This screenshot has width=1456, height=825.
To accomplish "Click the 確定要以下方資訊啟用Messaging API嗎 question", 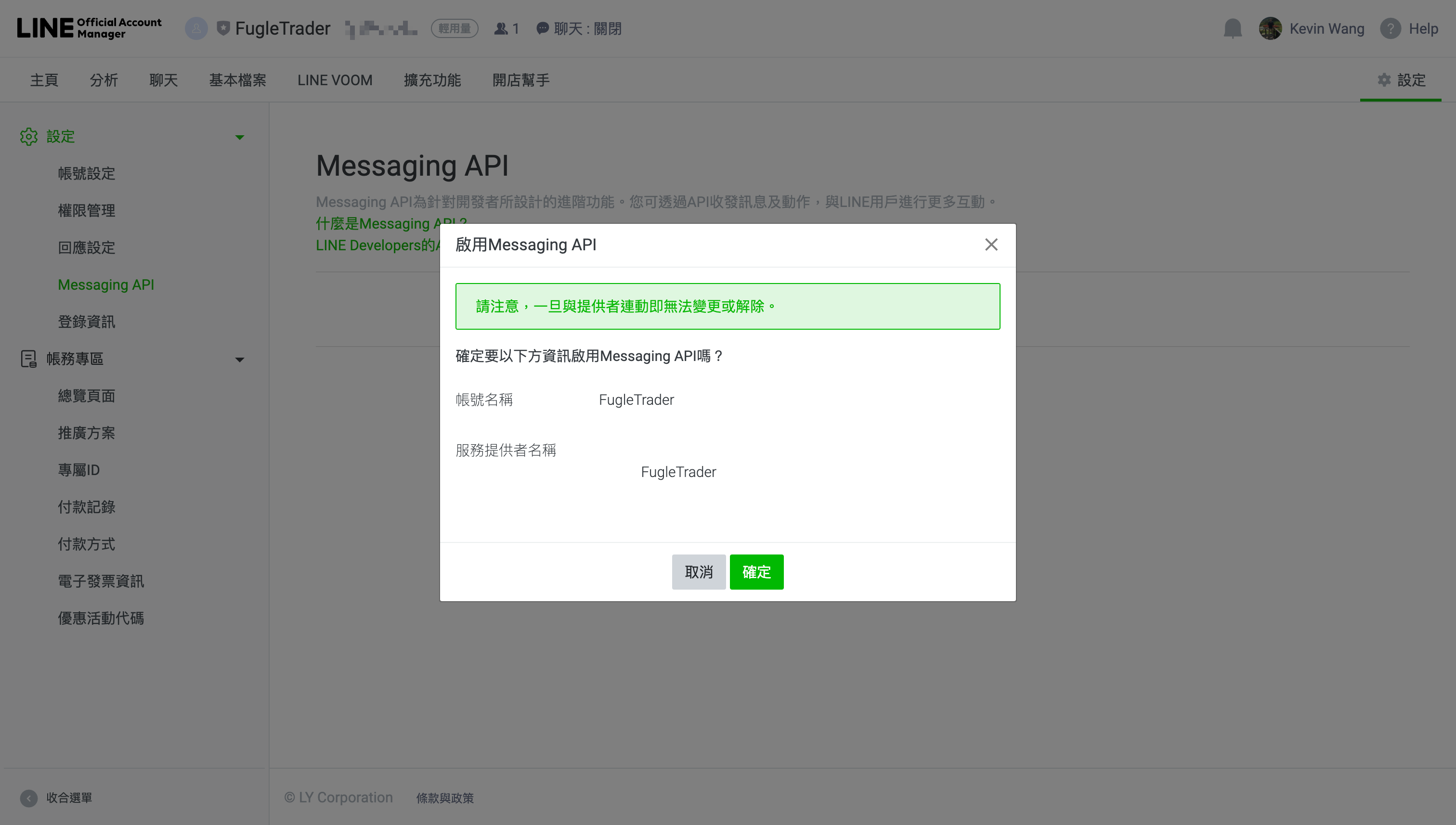I will pos(590,356).
